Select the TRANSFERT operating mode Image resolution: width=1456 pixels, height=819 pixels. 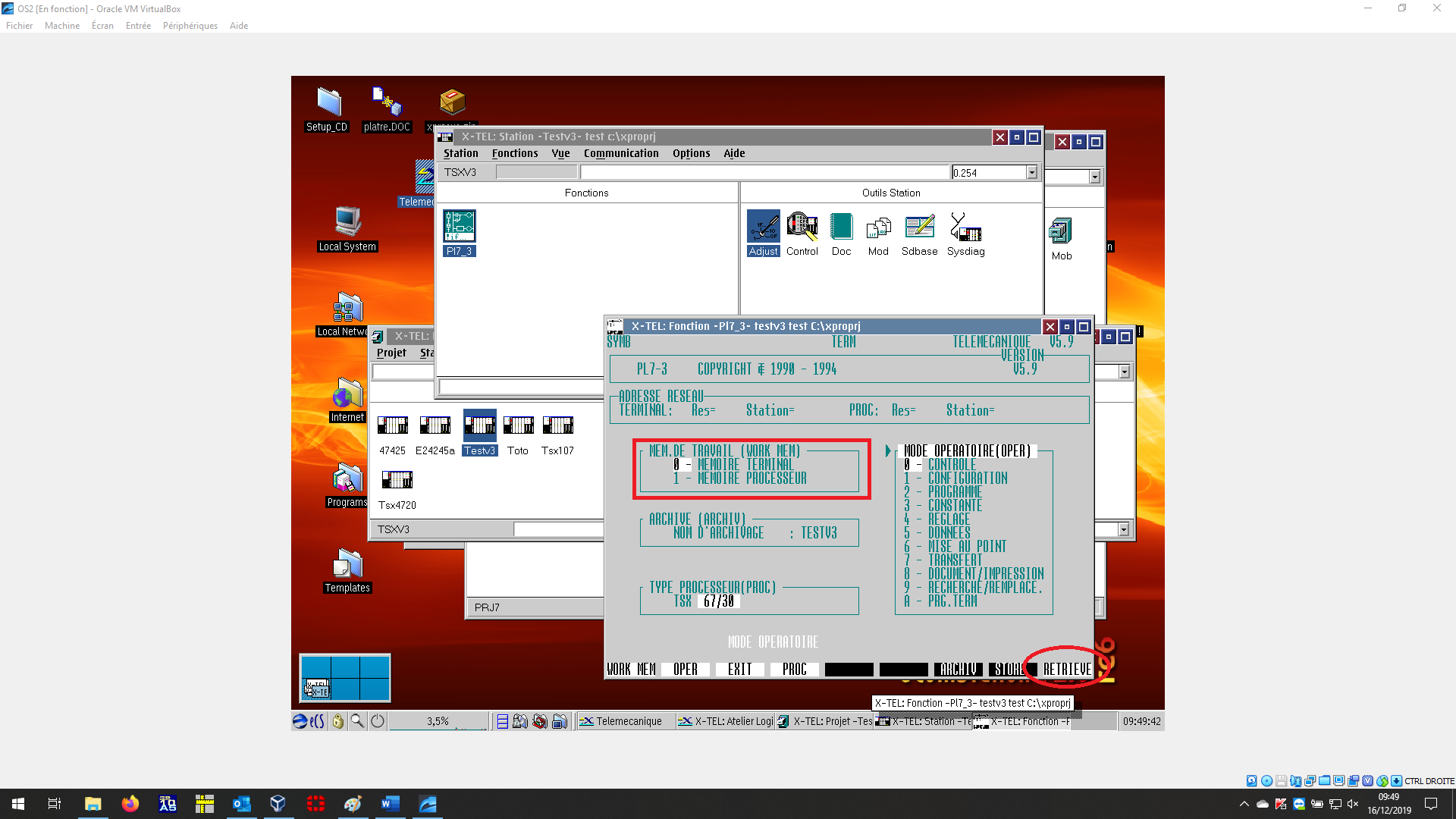[x=954, y=560]
